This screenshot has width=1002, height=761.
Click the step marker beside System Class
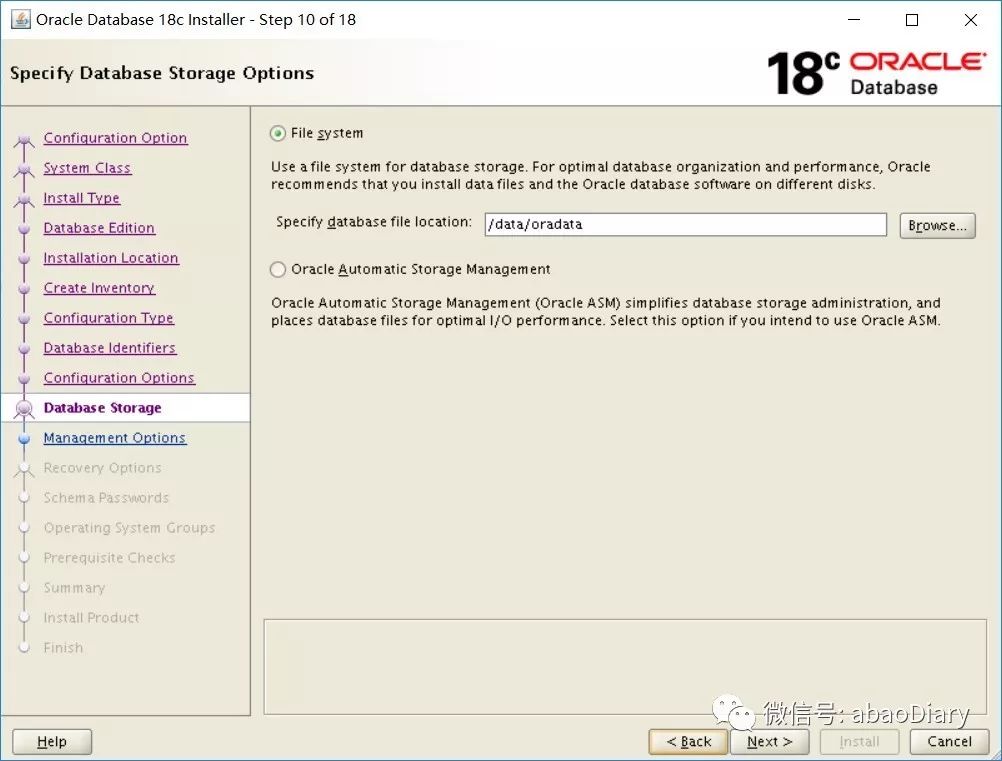pos(24,170)
